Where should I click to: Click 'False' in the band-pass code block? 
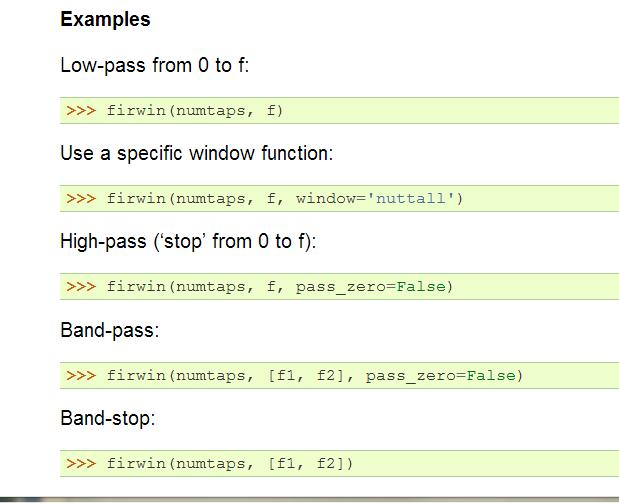click(491, 375)
